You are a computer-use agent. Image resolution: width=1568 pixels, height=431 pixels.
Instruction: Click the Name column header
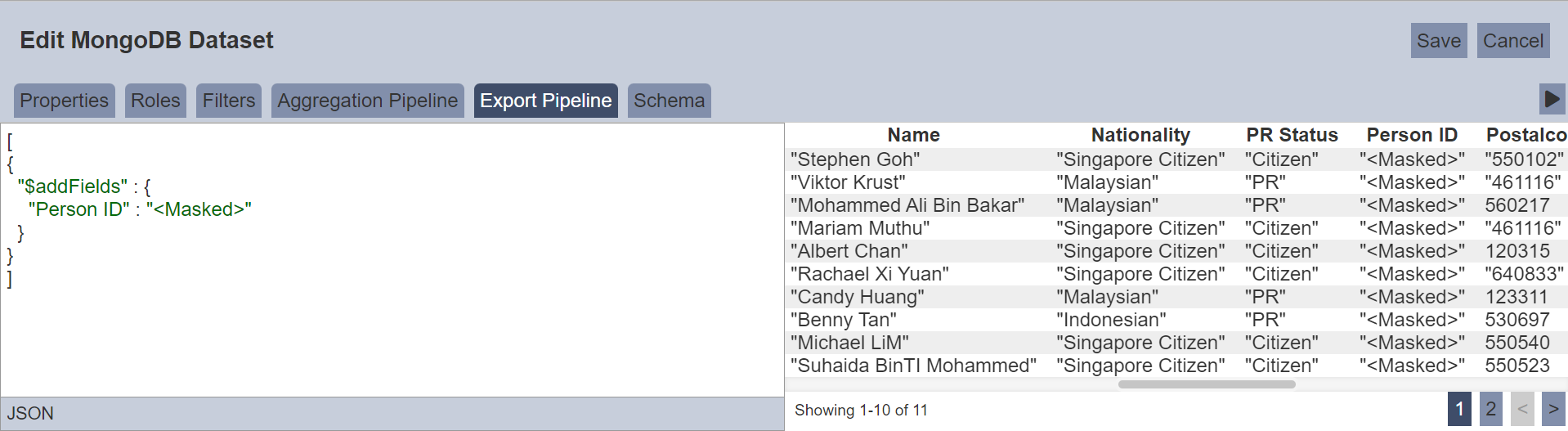point(913,135)
